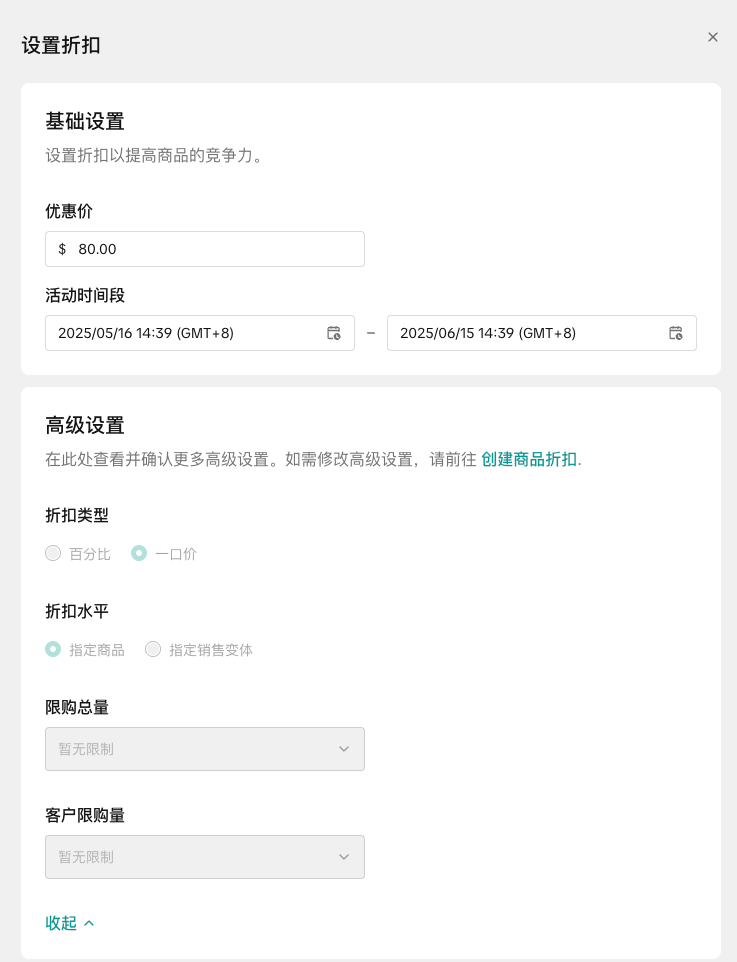Click the 基础设置 section heading

pyautogui.click(x=85, y=121)
